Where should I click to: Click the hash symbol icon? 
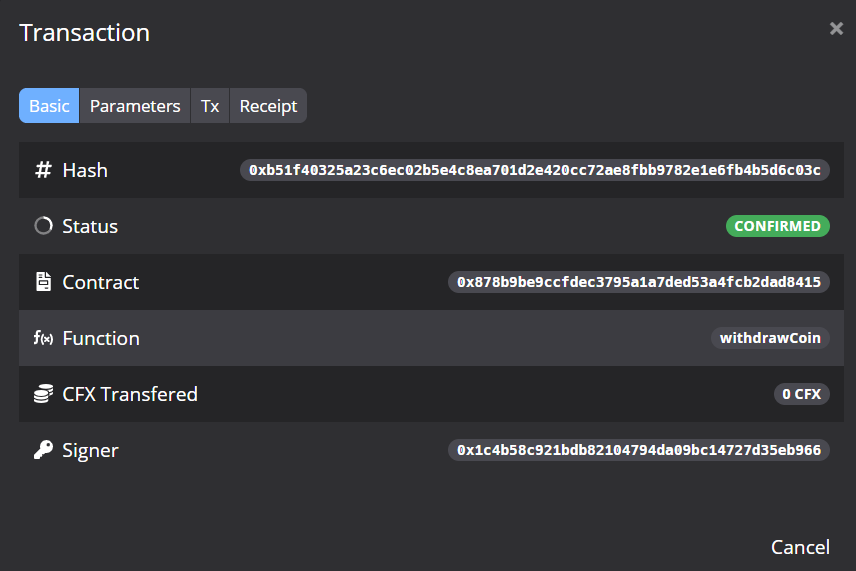point(43,170)
